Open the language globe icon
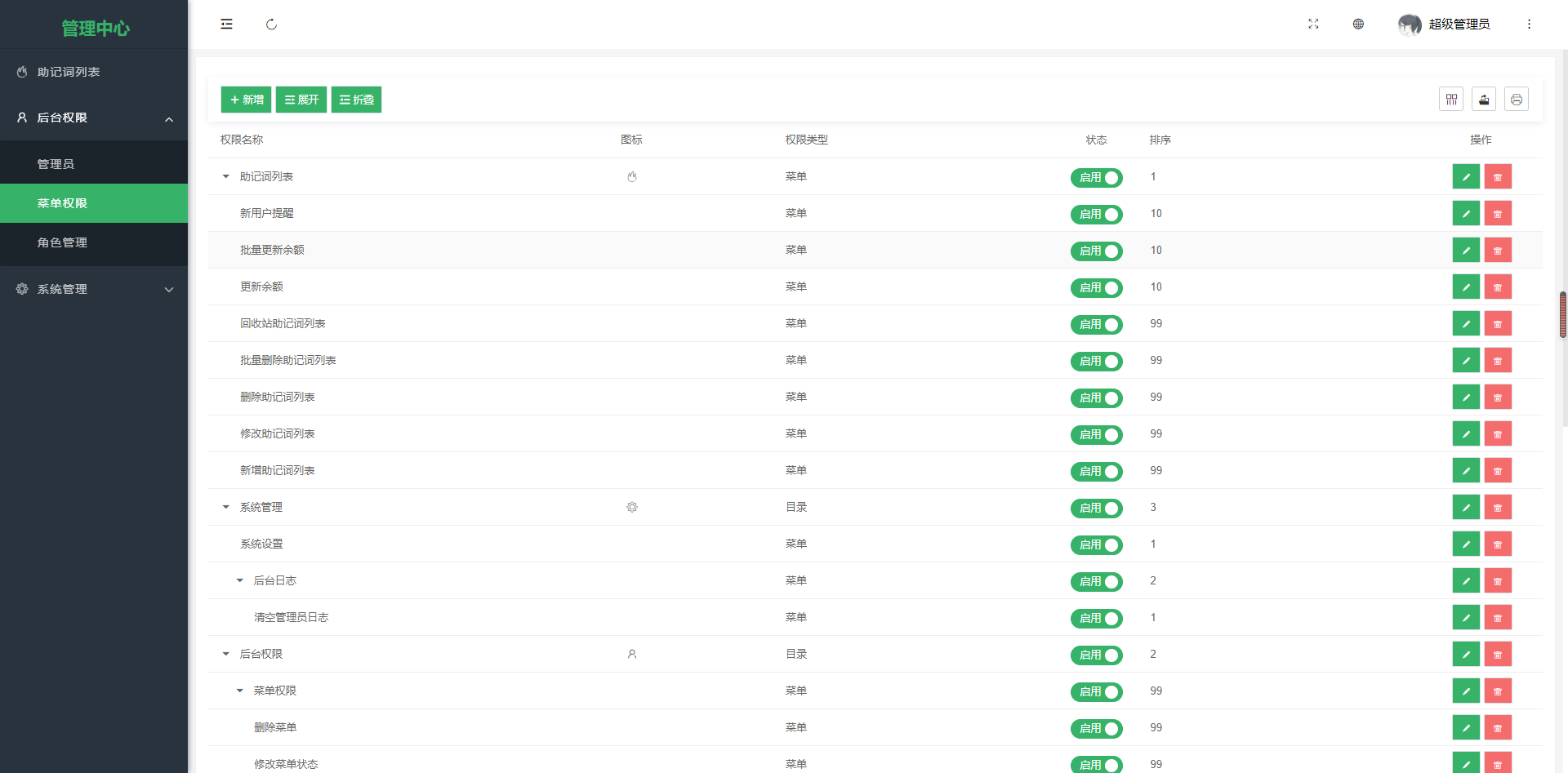The width and height of the screenshot is (1568, 773). click(x=1358, y=24)
